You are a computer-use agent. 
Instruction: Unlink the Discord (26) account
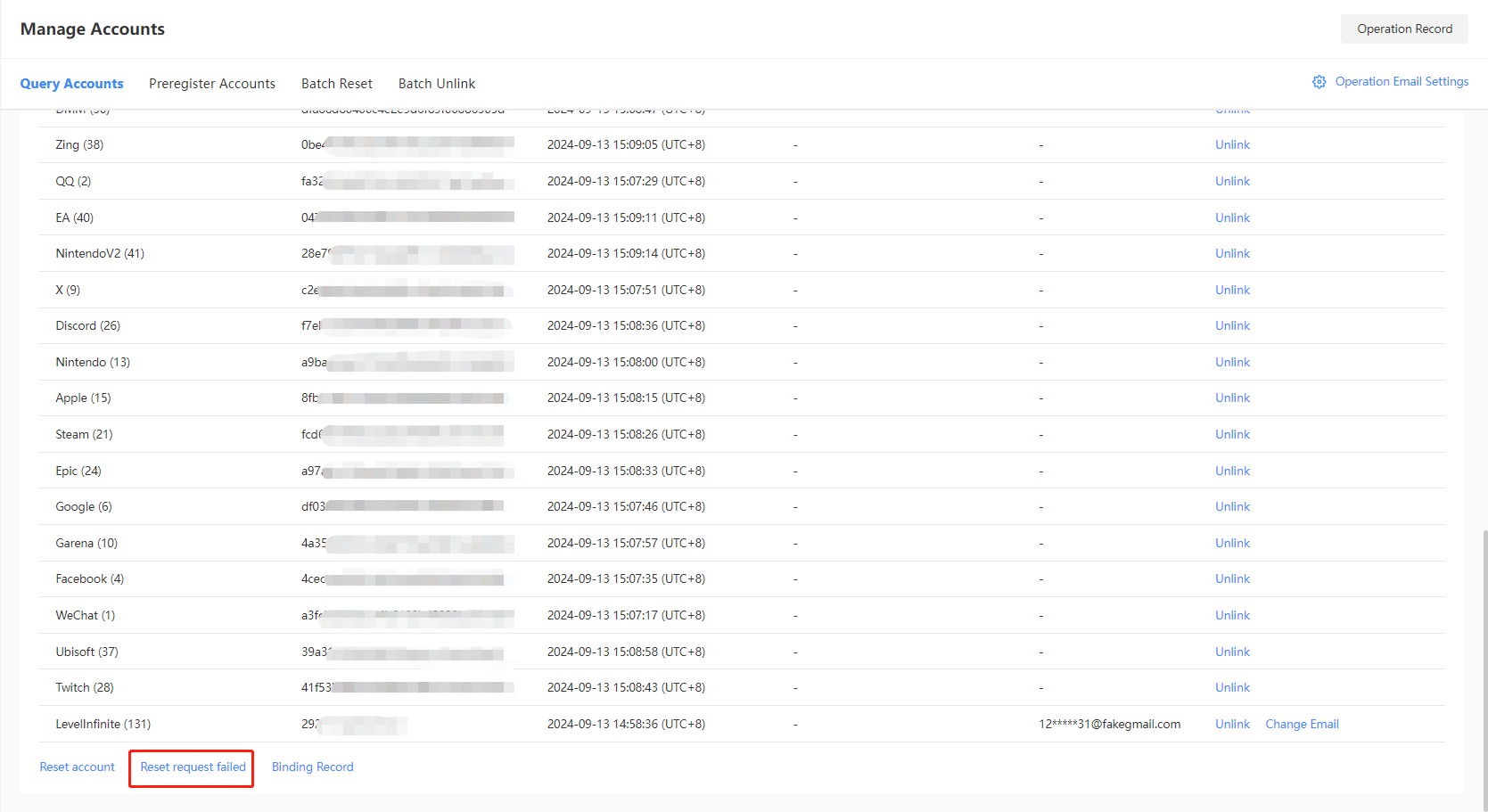click(x=1232, y=326)
